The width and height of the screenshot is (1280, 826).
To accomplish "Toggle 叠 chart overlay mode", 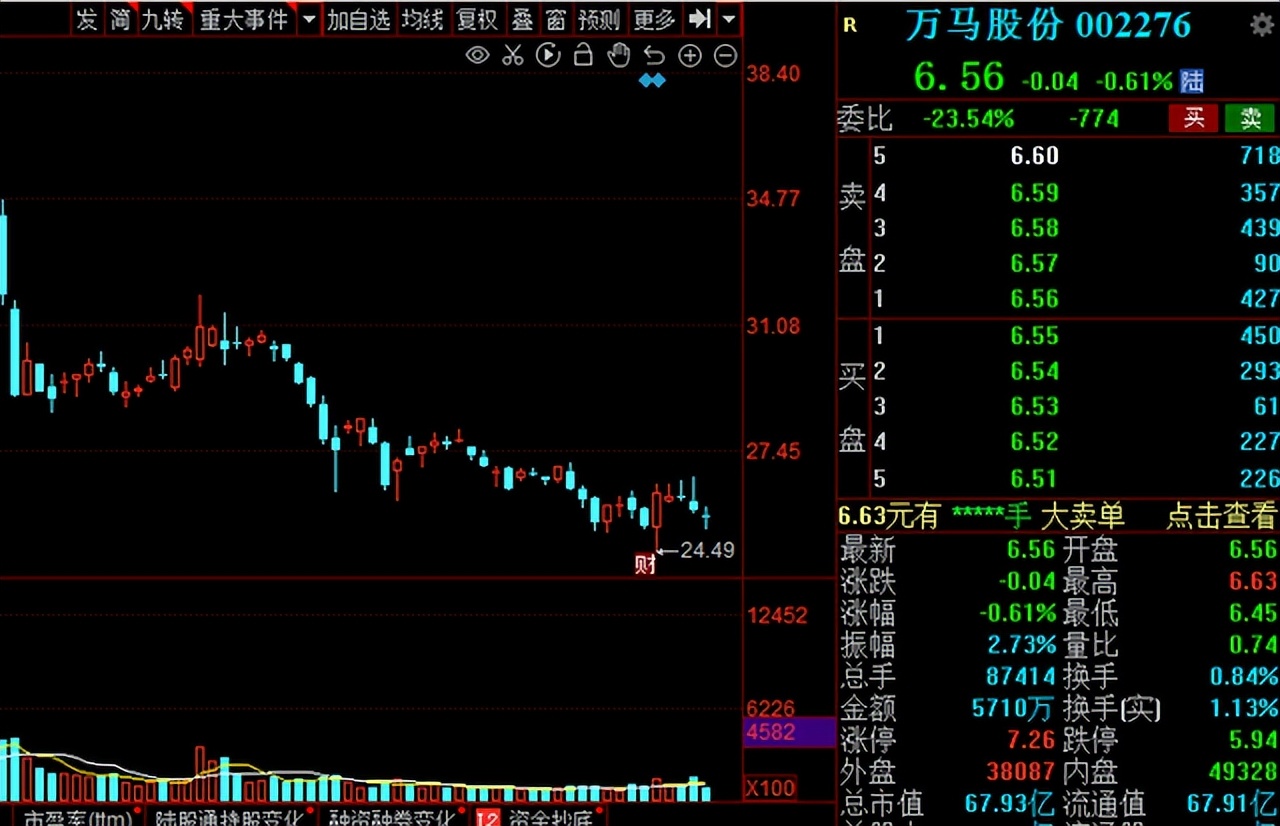I will click(522, 19).
